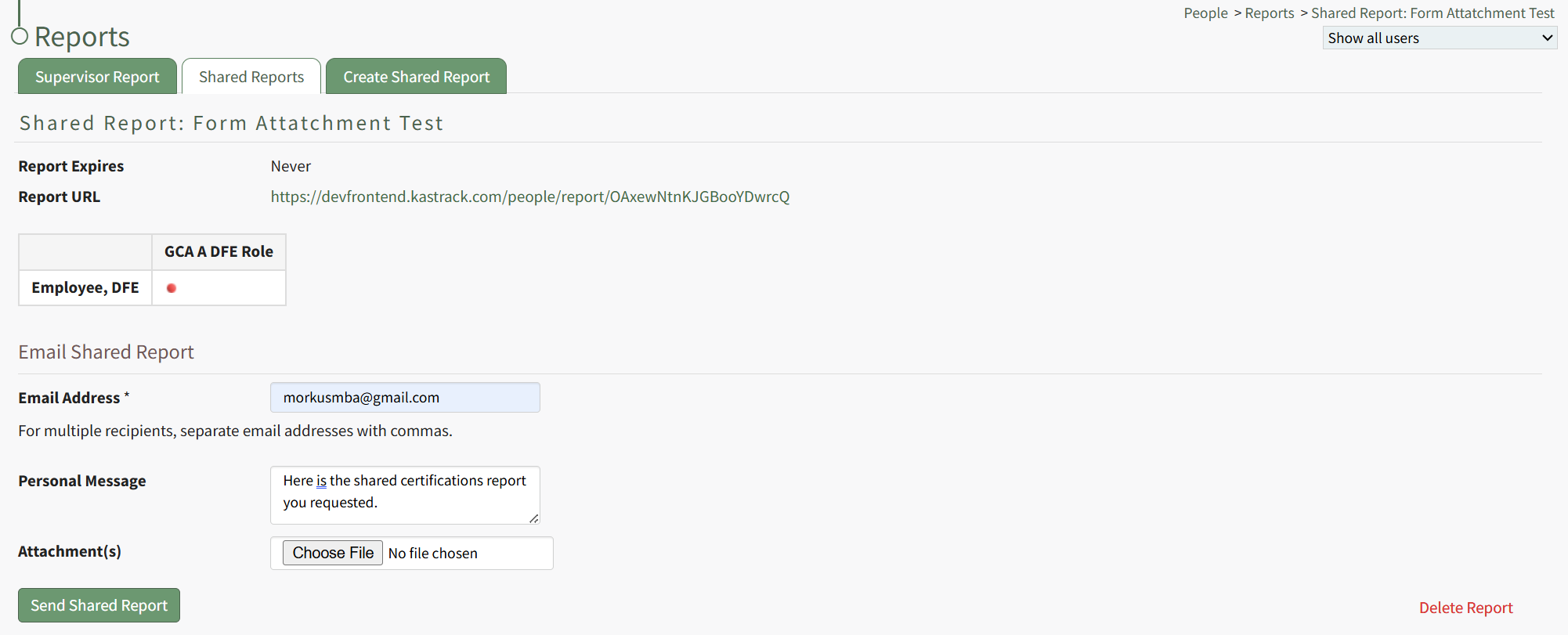Screen dimensions: 1568x635
Task: Select the Employee, DFE row label
Action: tap(85, 287)
